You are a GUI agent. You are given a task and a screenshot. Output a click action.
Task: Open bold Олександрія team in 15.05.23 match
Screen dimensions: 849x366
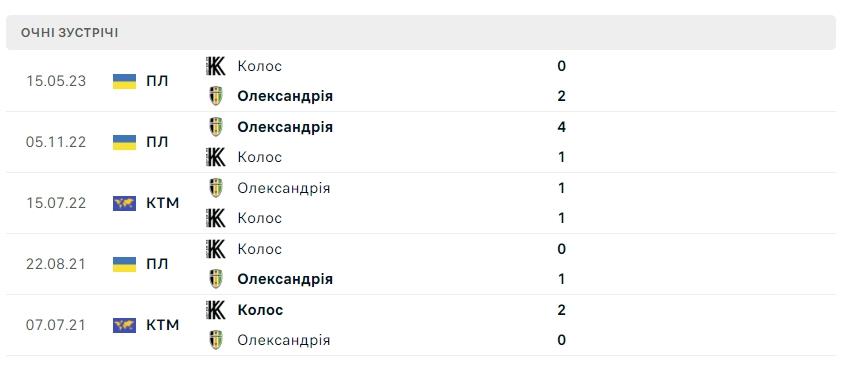coord(285,96)
